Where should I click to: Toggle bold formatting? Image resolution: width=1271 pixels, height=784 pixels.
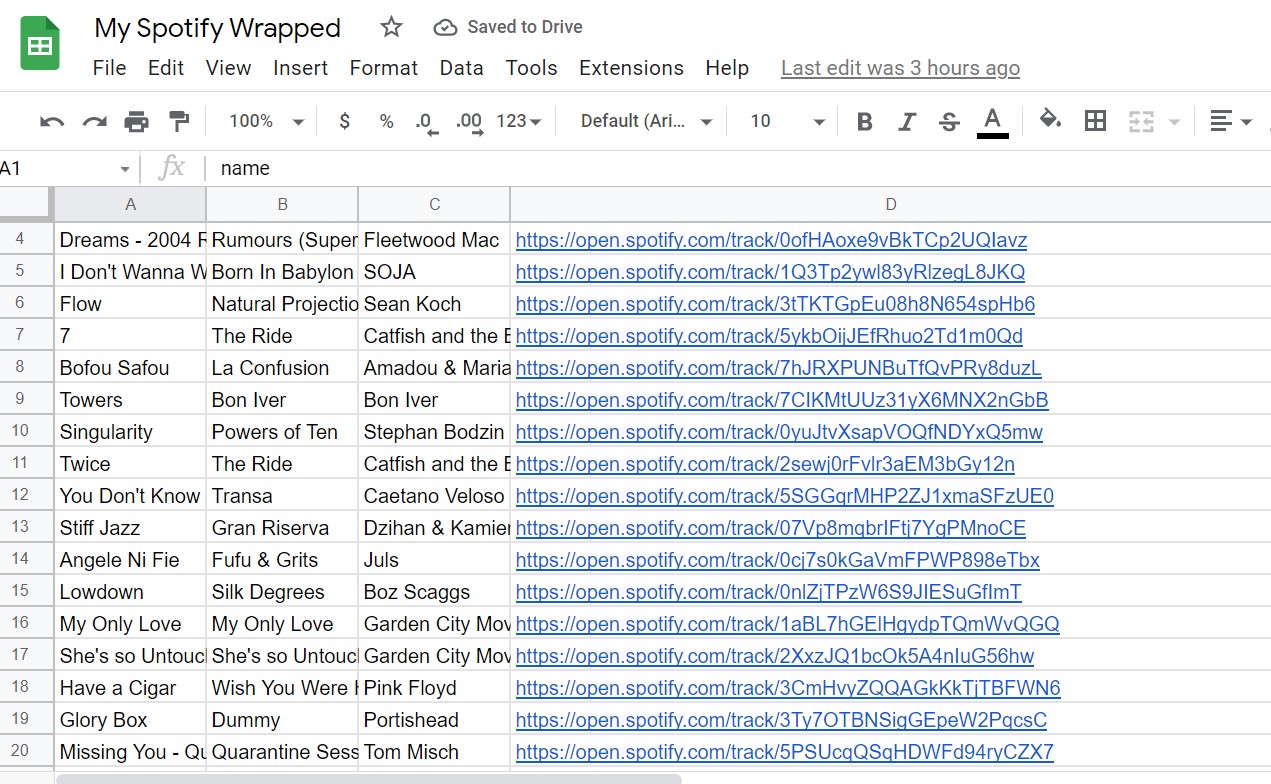pyautogui.click(x=865, y=122)
